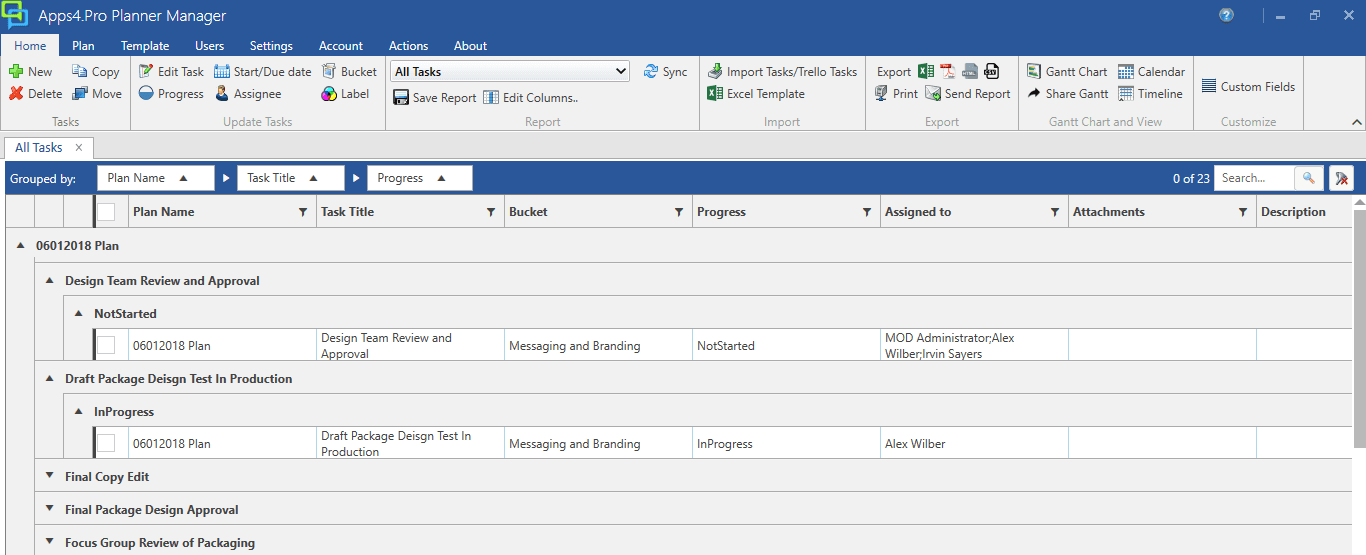Tick checkbox for Draft Package Deisgn row

pos(106,443)
